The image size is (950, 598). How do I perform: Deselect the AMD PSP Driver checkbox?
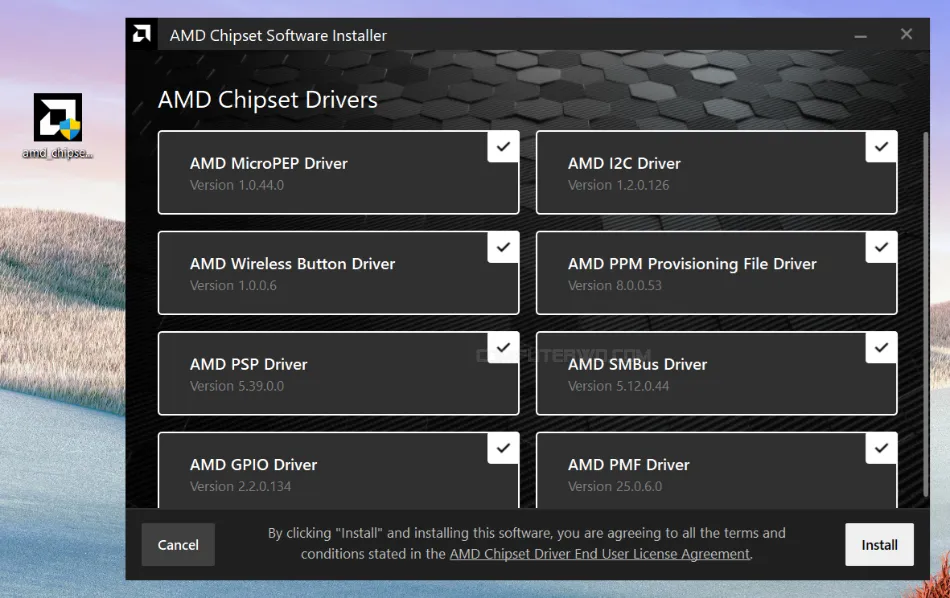coord(503,348)
